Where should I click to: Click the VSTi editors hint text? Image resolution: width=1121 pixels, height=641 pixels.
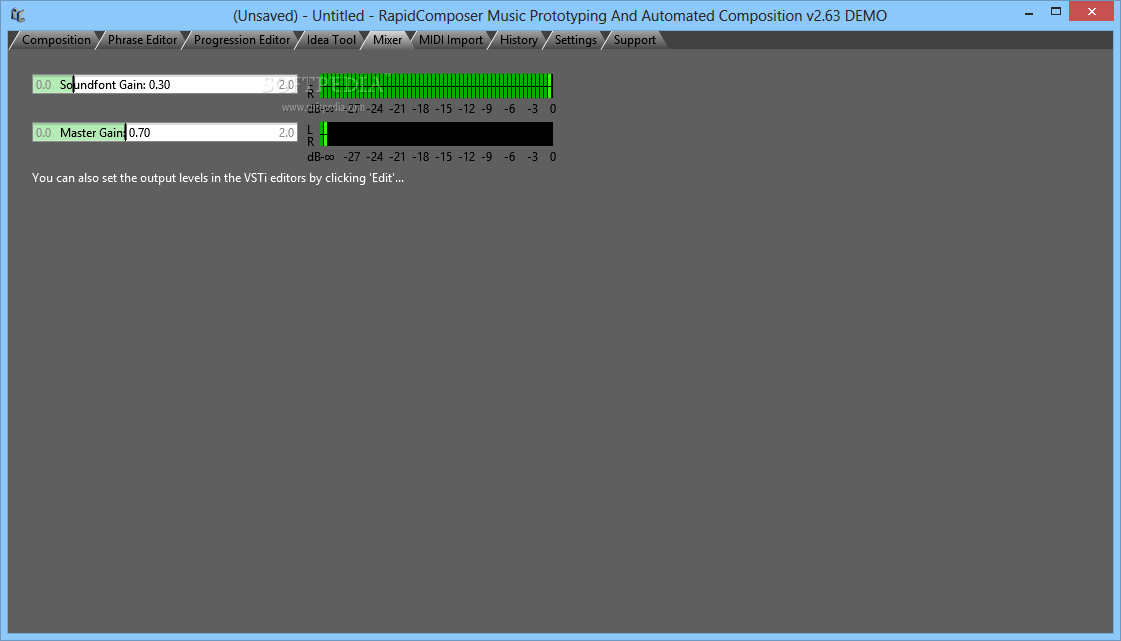pos(218,178)
